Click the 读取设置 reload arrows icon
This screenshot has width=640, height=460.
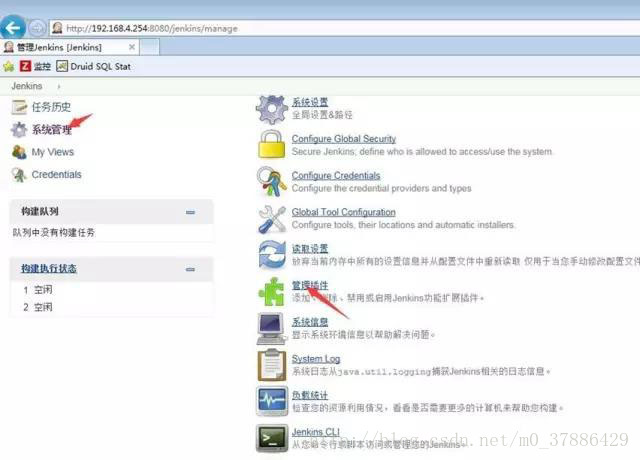[272, 255]
